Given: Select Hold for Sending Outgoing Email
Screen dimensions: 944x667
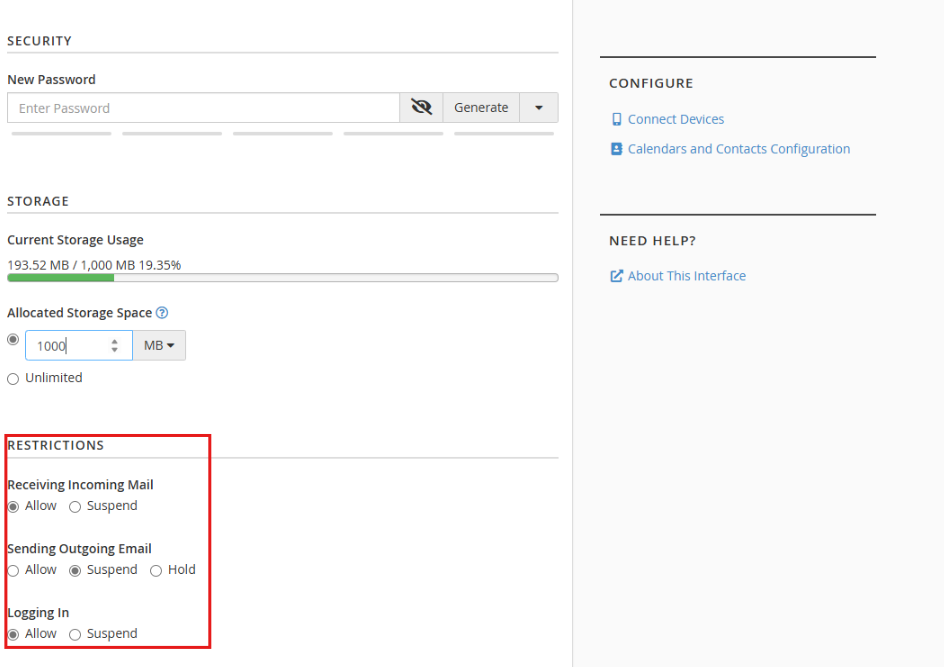Looking at the screenshot, I should click(156, 571).
